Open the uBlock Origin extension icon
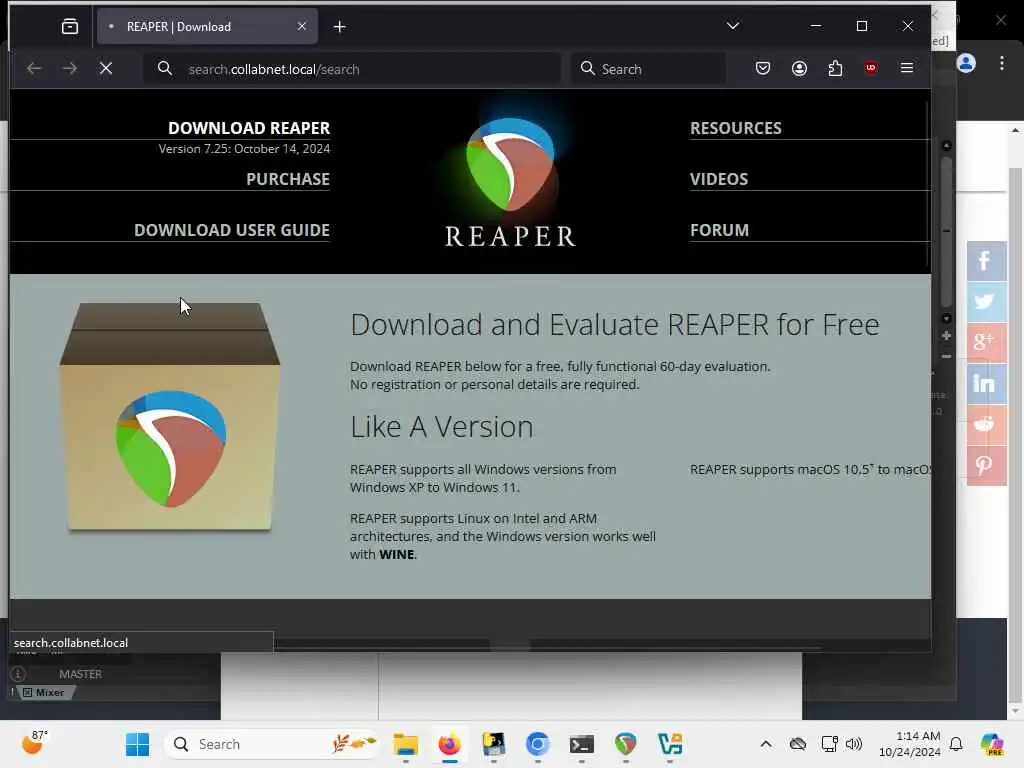Image resolution: width=1024 pixels, height=768 pixels. pyautogui.click(x=871, y=68)
